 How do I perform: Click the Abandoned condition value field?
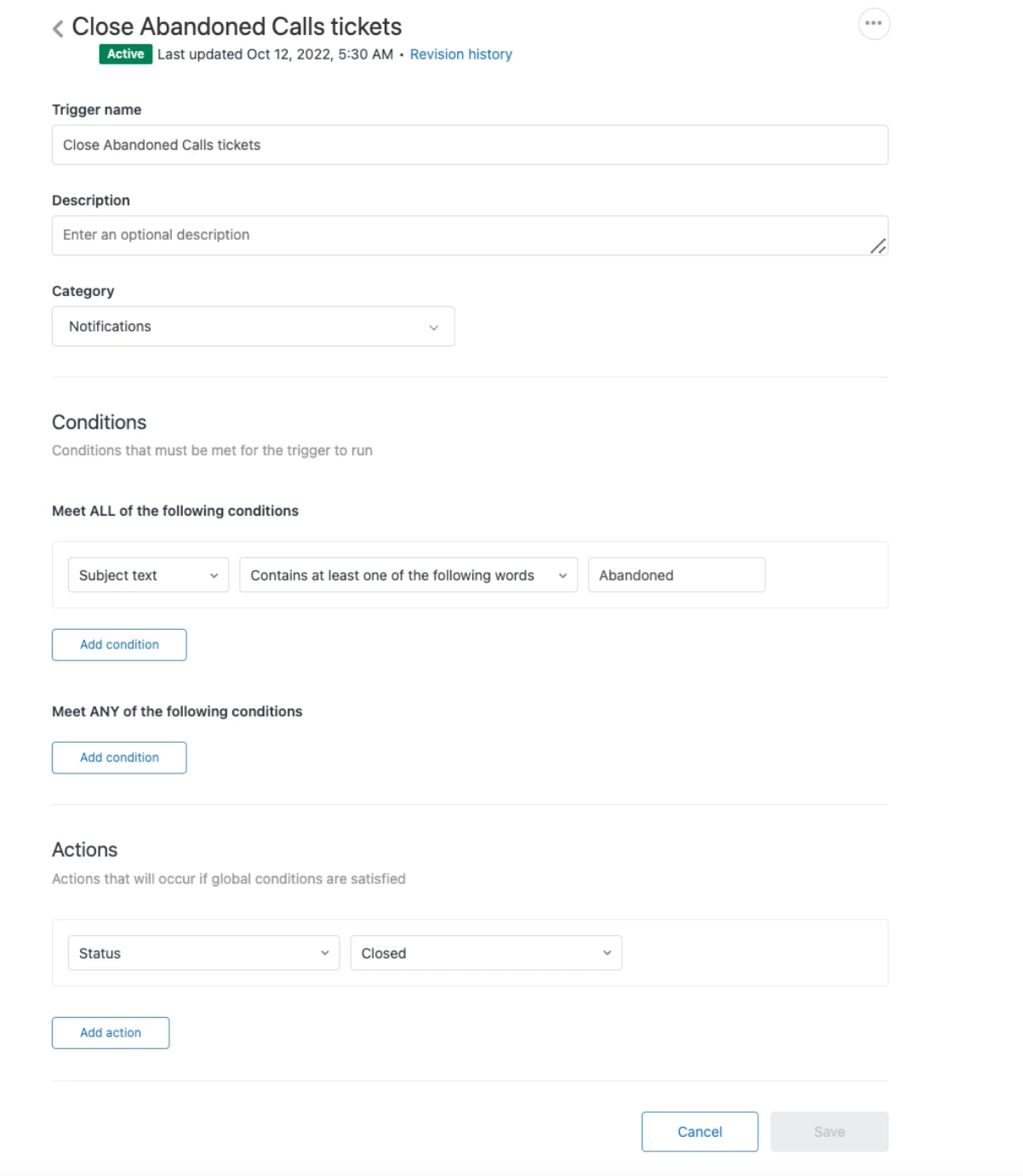click(677, 575)
